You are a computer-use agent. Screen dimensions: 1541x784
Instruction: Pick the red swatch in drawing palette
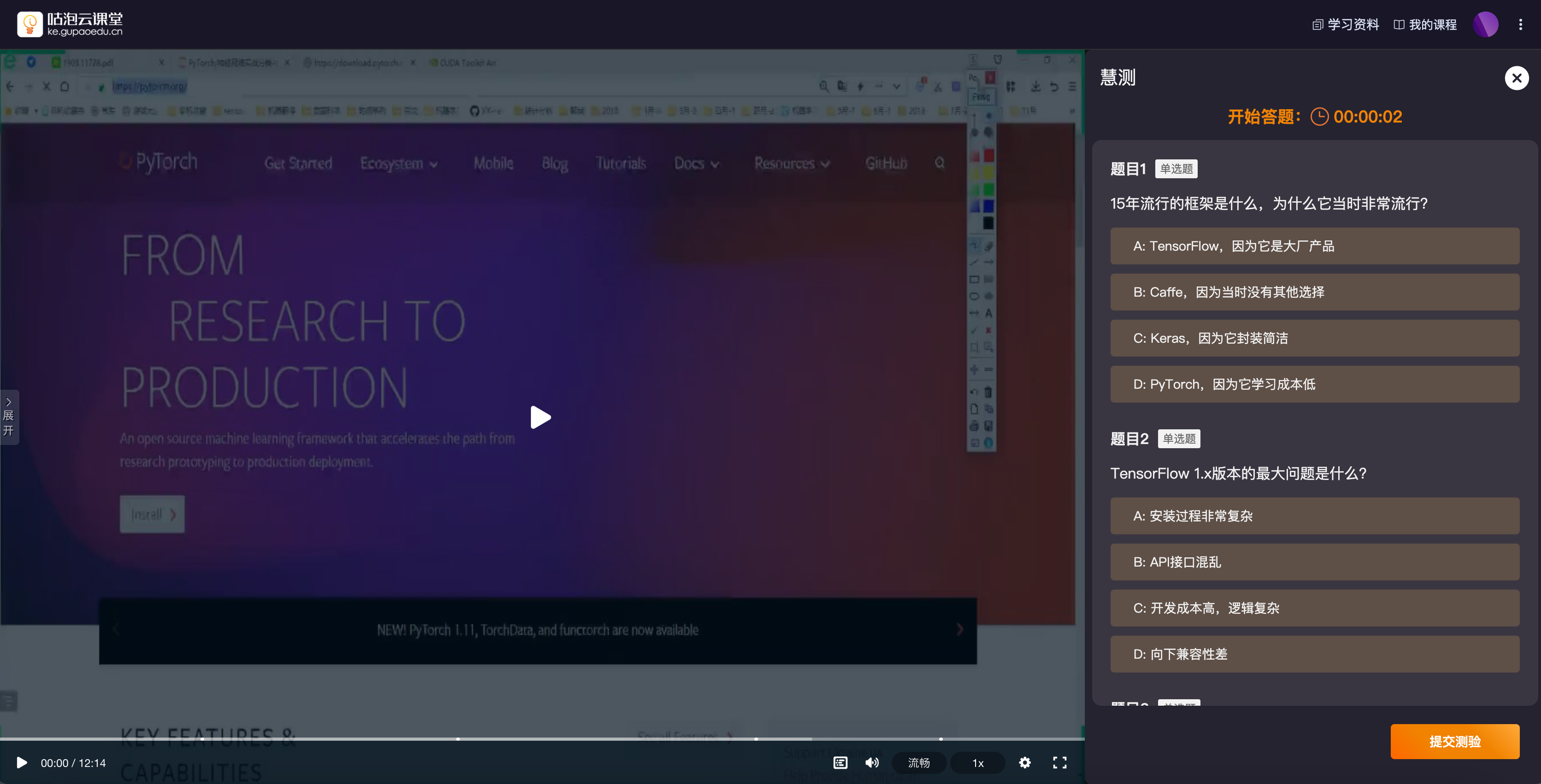[988, 156]
